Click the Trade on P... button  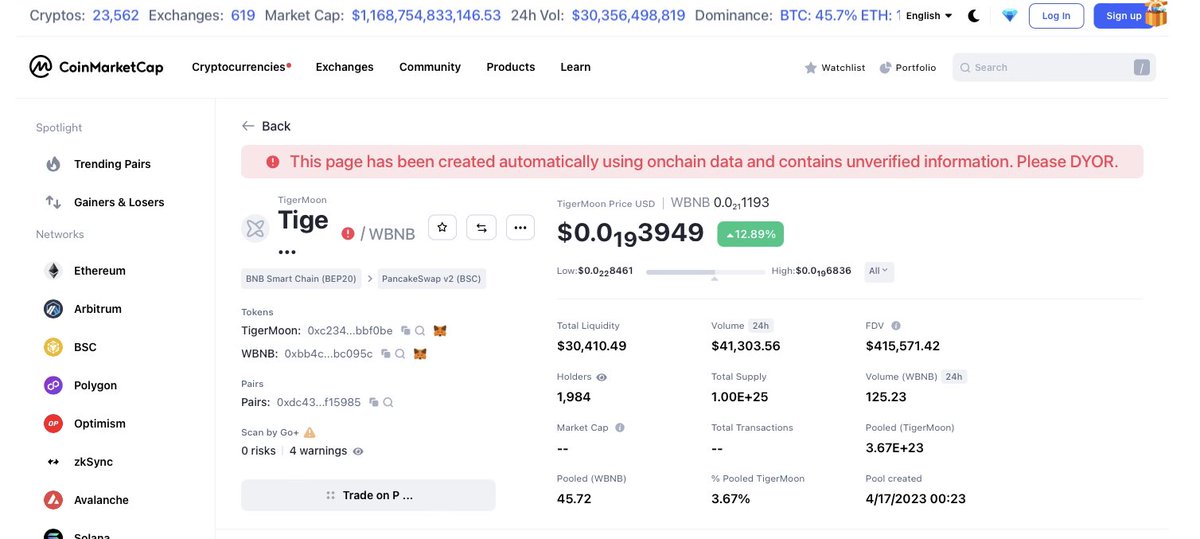368,495
